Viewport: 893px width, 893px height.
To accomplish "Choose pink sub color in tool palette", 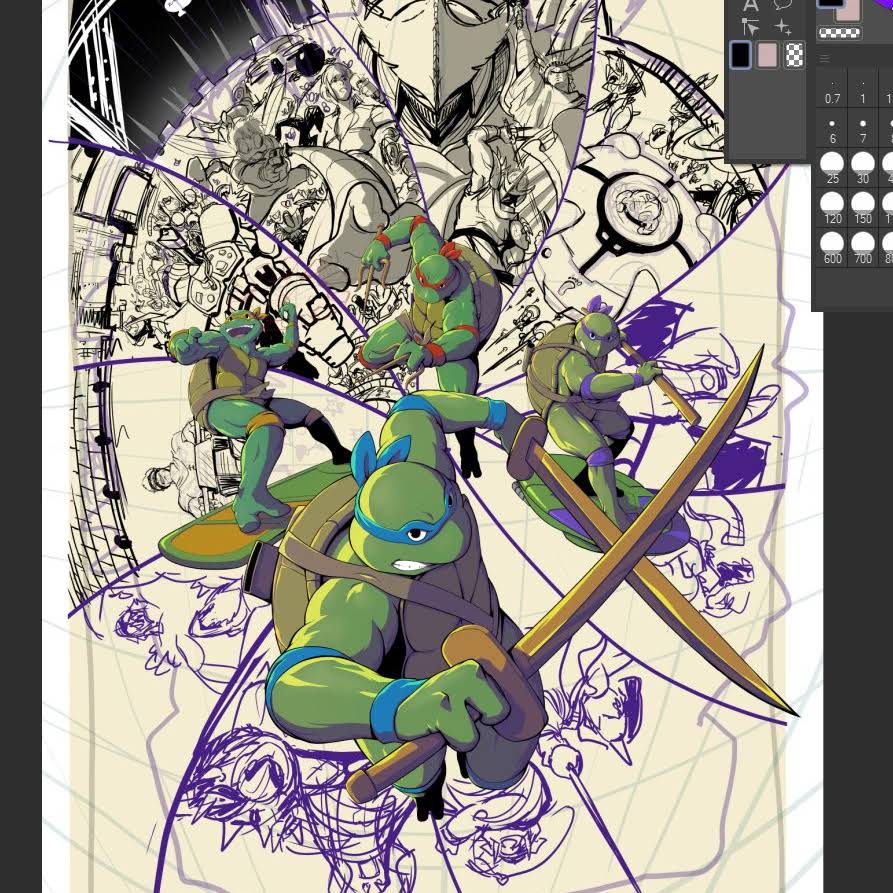I will point(767,55).
